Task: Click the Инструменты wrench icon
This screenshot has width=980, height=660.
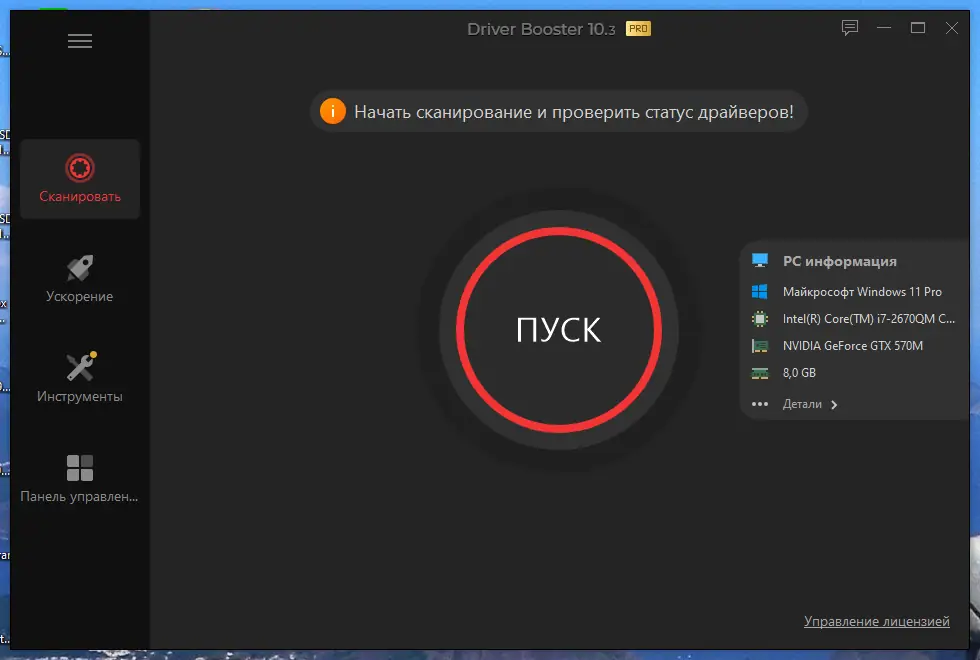Action: coord(79,363)
